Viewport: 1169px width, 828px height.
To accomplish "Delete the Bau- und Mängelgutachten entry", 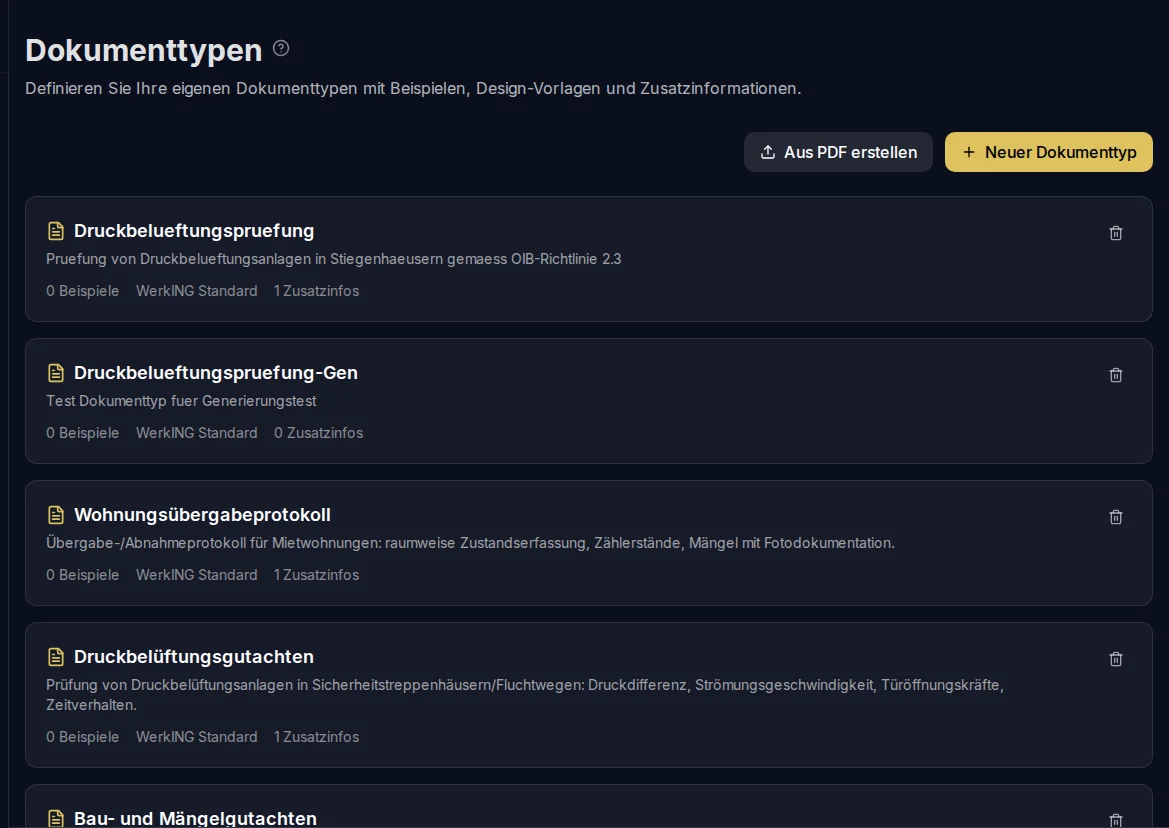I will tap(1115, 820).
